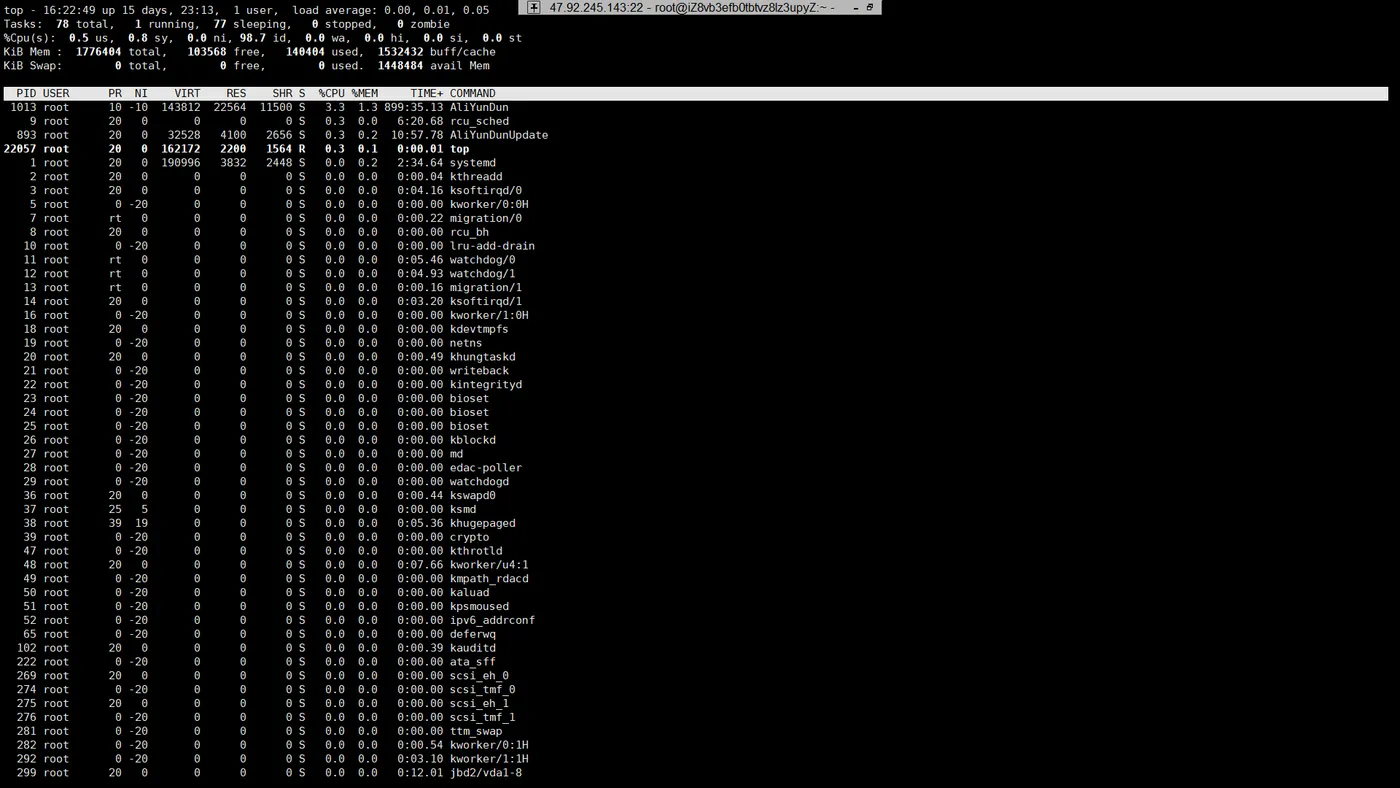Click the PID column header
The image size is (1400, 788).
point(26,93)
